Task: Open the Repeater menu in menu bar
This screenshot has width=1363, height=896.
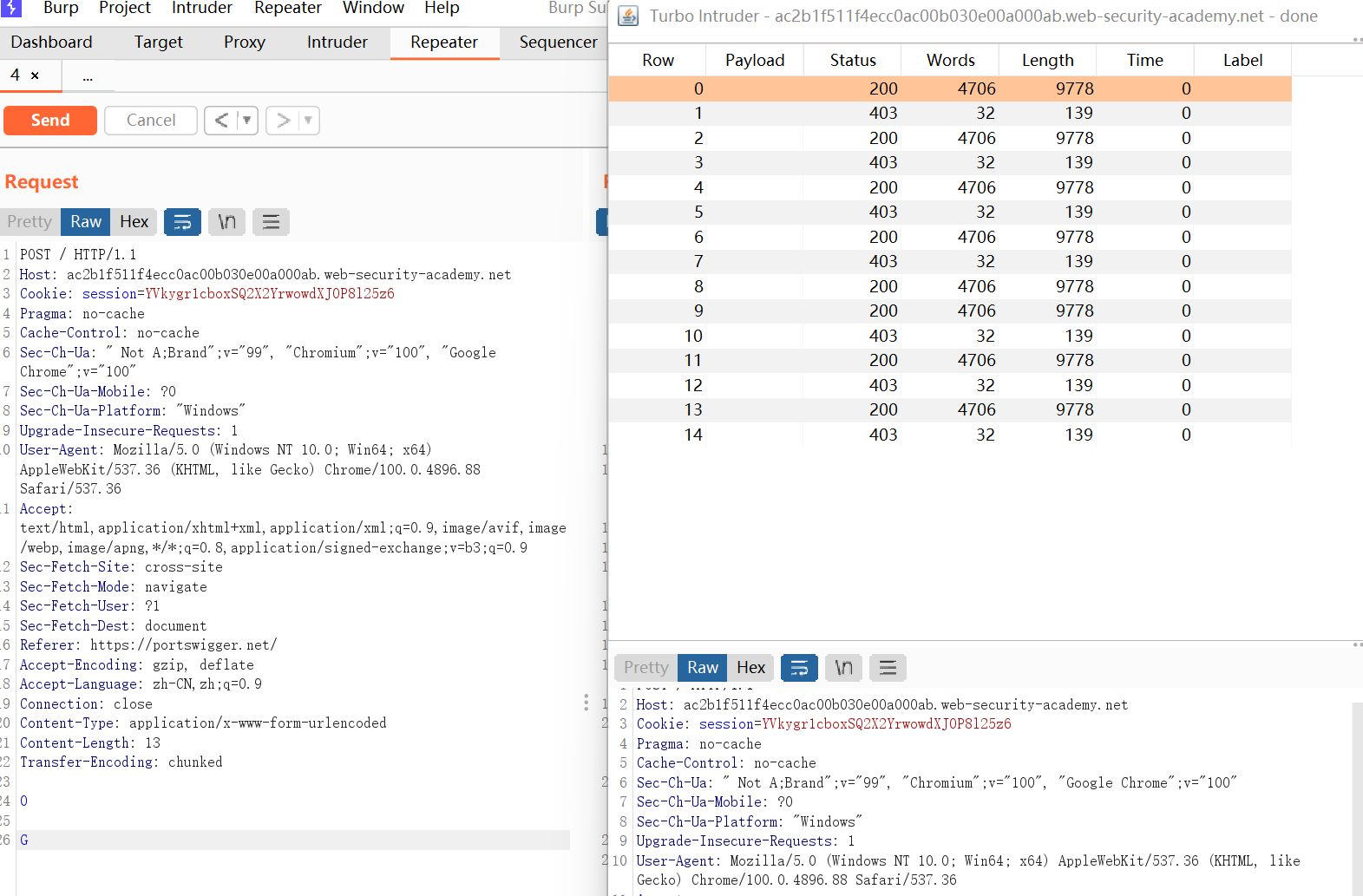Action: click(x=288, y=8)
